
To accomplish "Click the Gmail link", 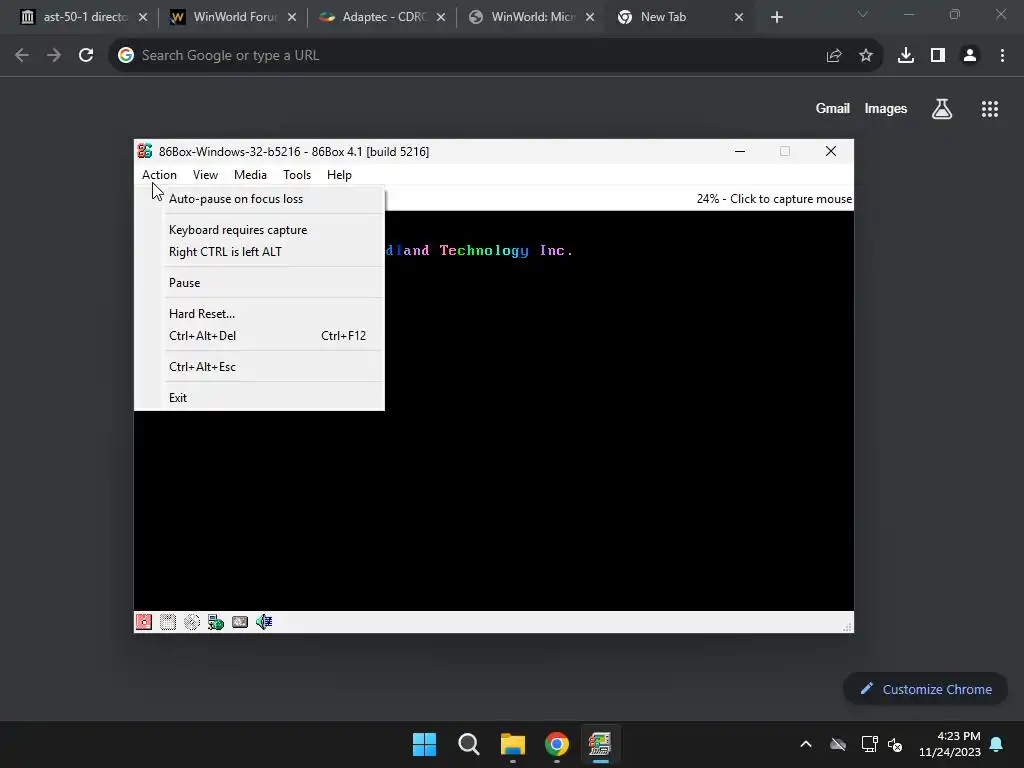I will click(833, 109).
